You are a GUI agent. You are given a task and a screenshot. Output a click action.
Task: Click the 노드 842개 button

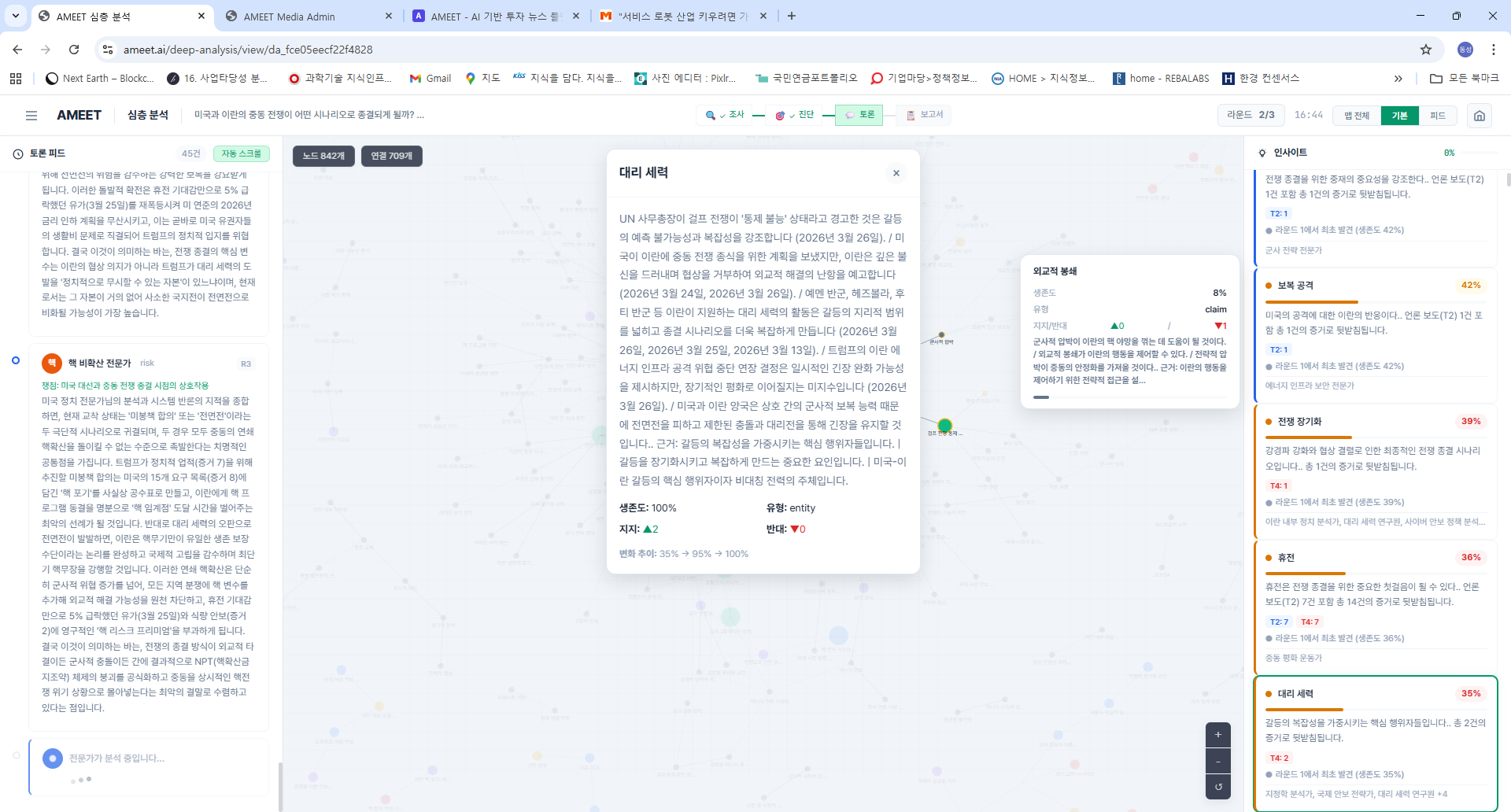click(x=323, y=156)
